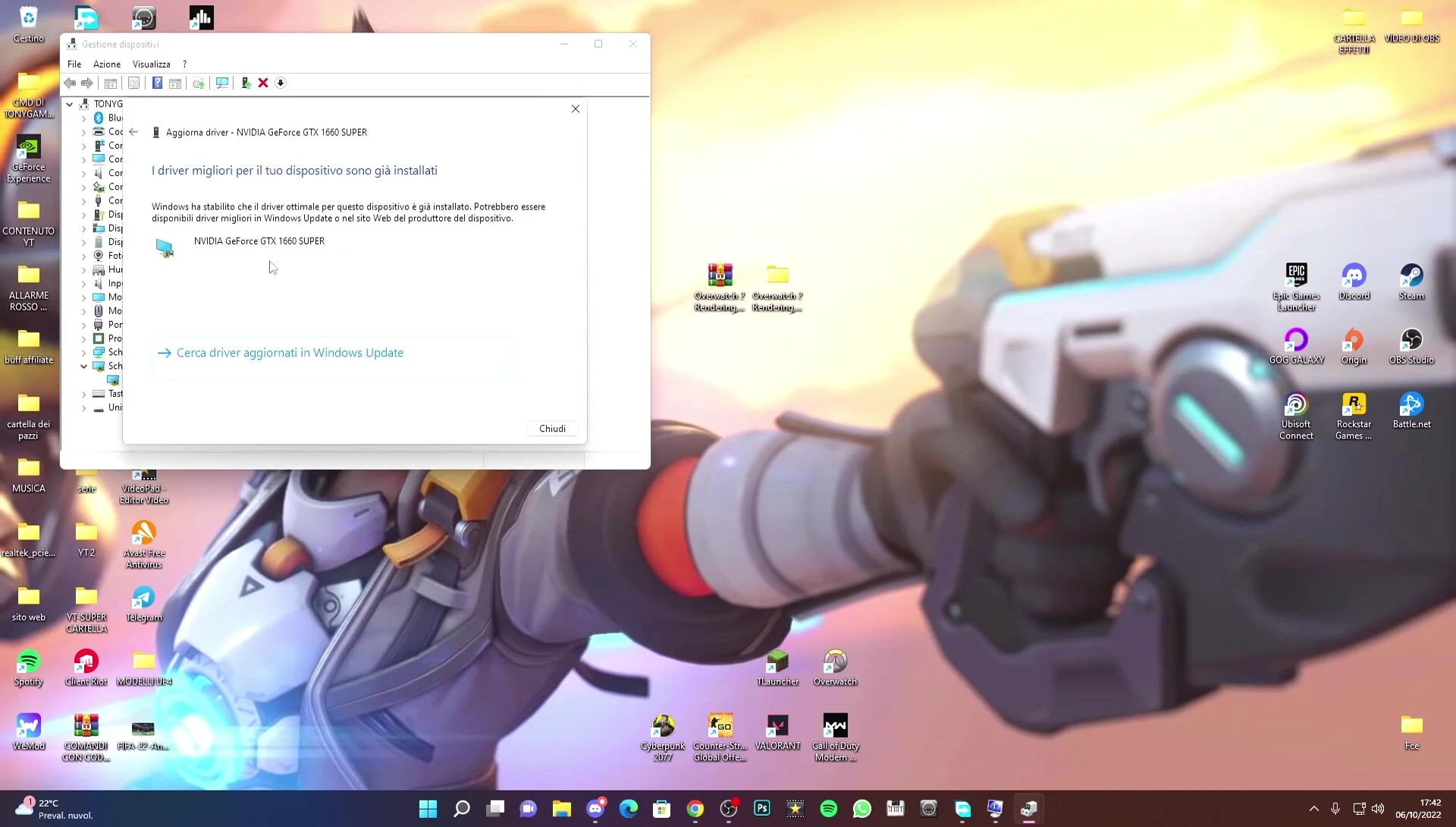The width and height of the screenshot is (1456, 827).
Task: Open the ? help menu
Action: coord(184,64)
